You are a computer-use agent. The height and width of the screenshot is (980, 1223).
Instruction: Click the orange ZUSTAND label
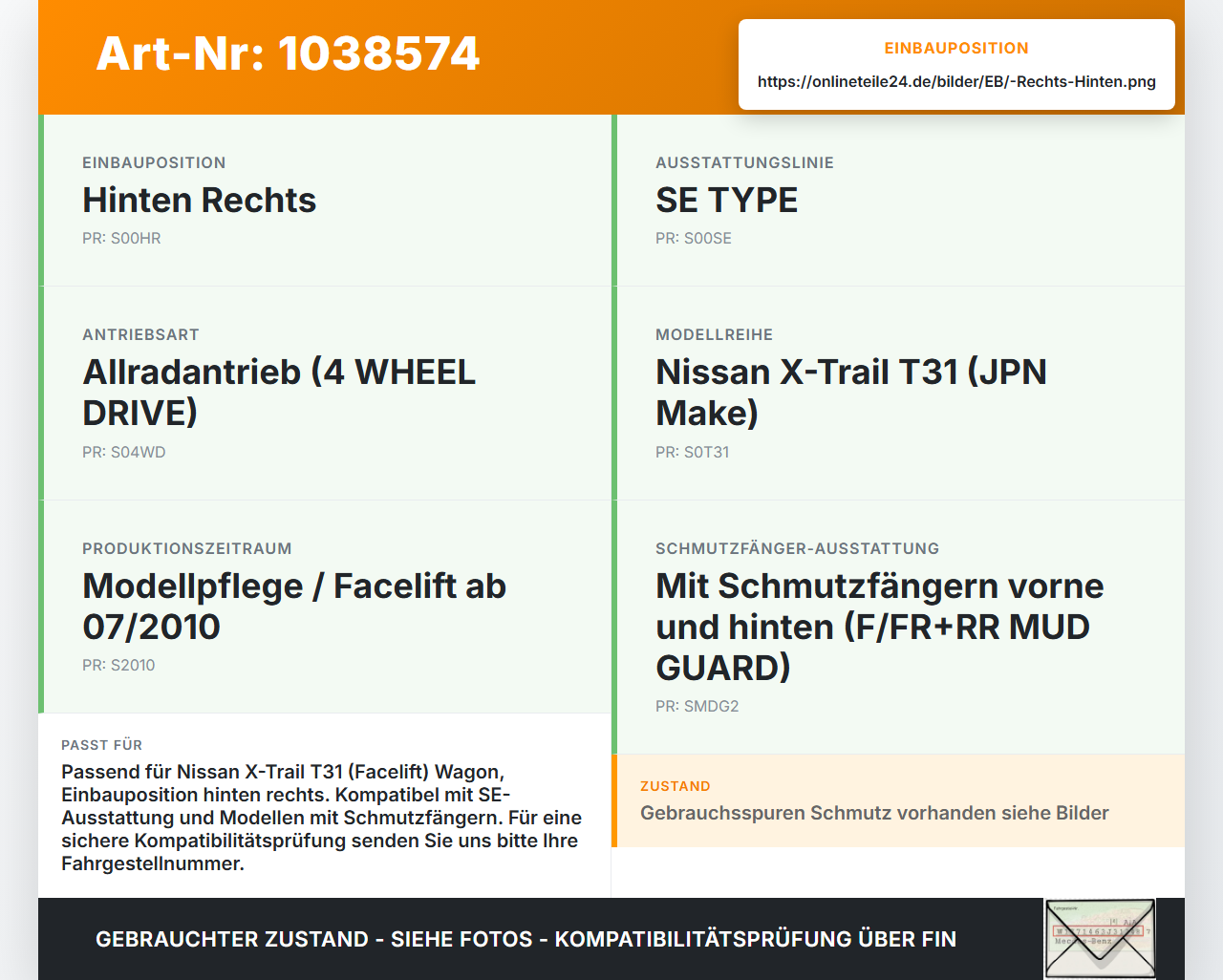(675, 786)
